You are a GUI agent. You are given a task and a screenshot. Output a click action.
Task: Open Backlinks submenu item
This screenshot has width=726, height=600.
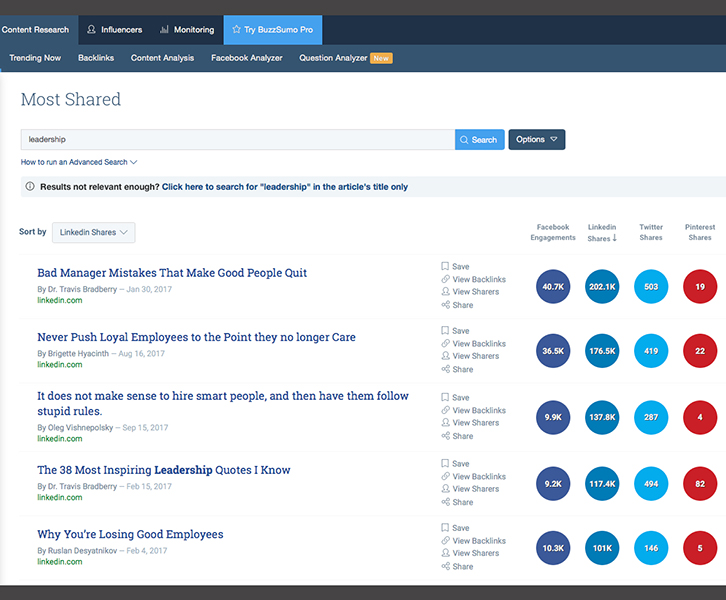point(96,58)
